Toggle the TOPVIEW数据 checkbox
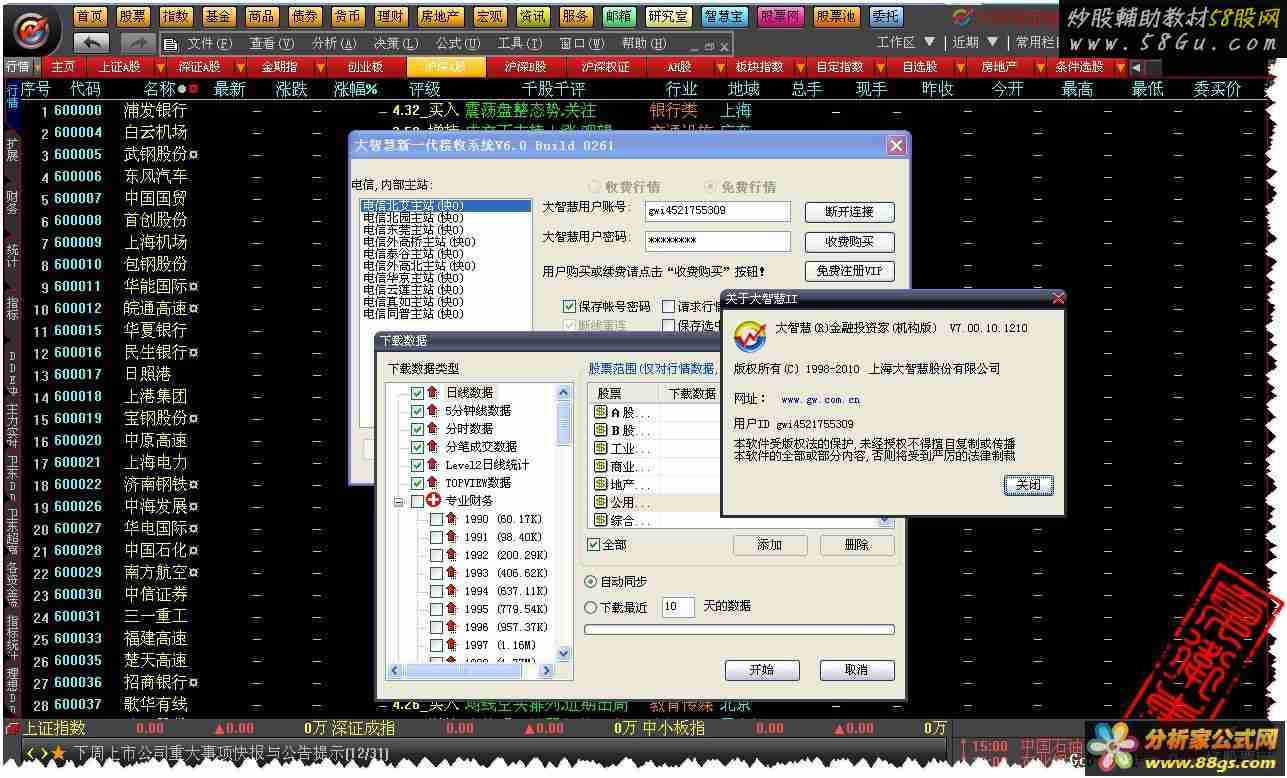This screenshot has width=1287, height=778. click(x=417, y=483)
